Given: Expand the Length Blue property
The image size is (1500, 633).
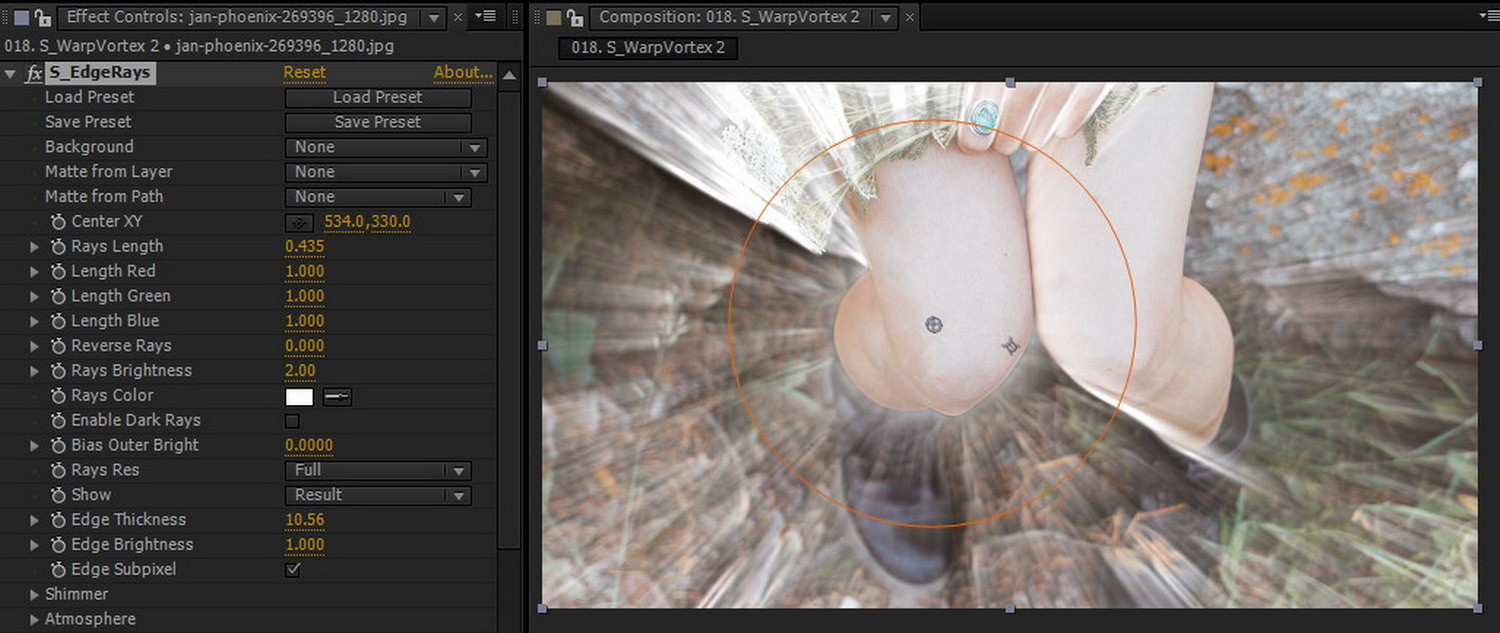Looking at the screenshot, I should (35, 321).
